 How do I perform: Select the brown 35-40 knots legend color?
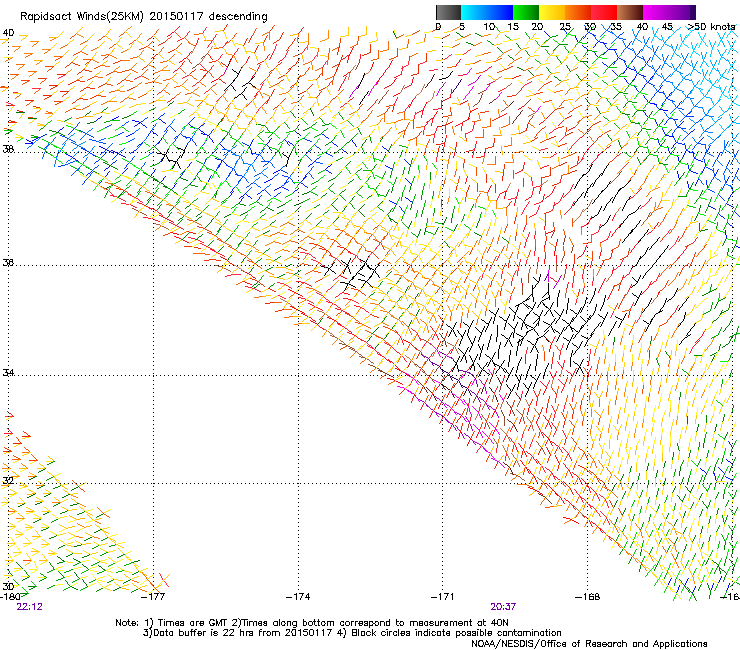tap(630, 12)
